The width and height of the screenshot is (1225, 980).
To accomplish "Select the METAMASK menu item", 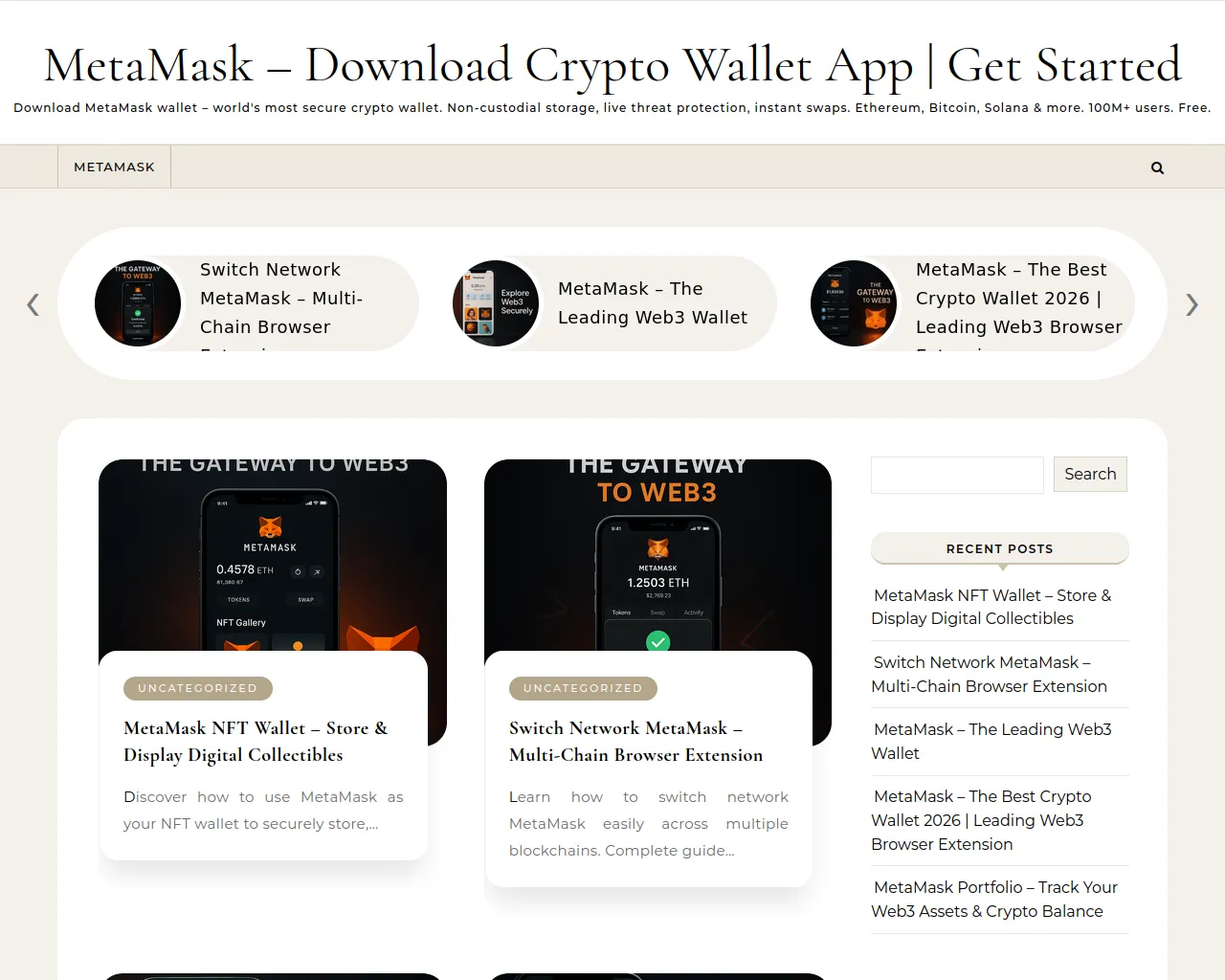I will tap(114, 167).
